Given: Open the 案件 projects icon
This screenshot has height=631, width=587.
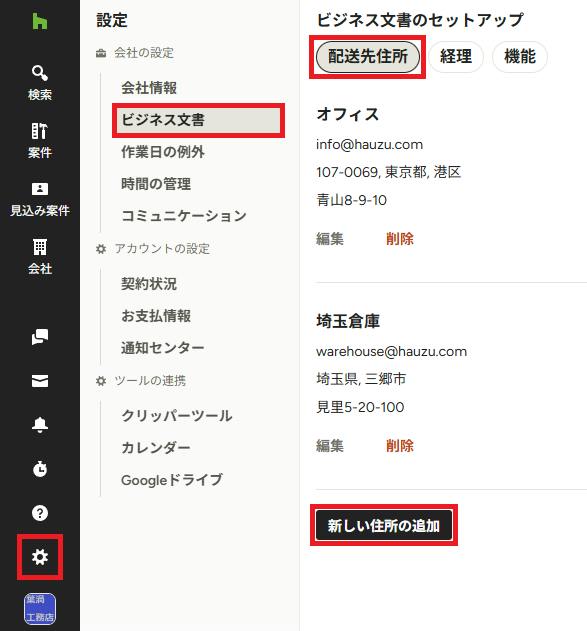Looking at the screenshot, I should point(39,131).
